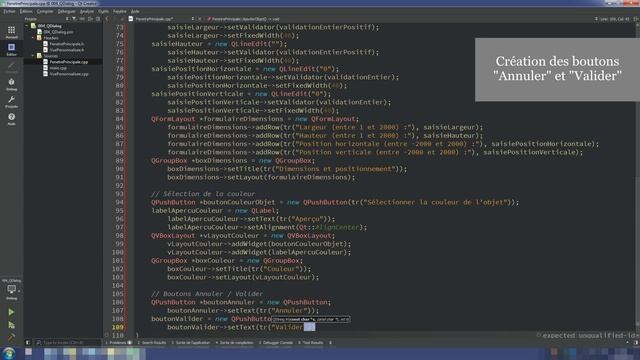Click the code-completion tooltip popup
640x360 pixels.
311,319
